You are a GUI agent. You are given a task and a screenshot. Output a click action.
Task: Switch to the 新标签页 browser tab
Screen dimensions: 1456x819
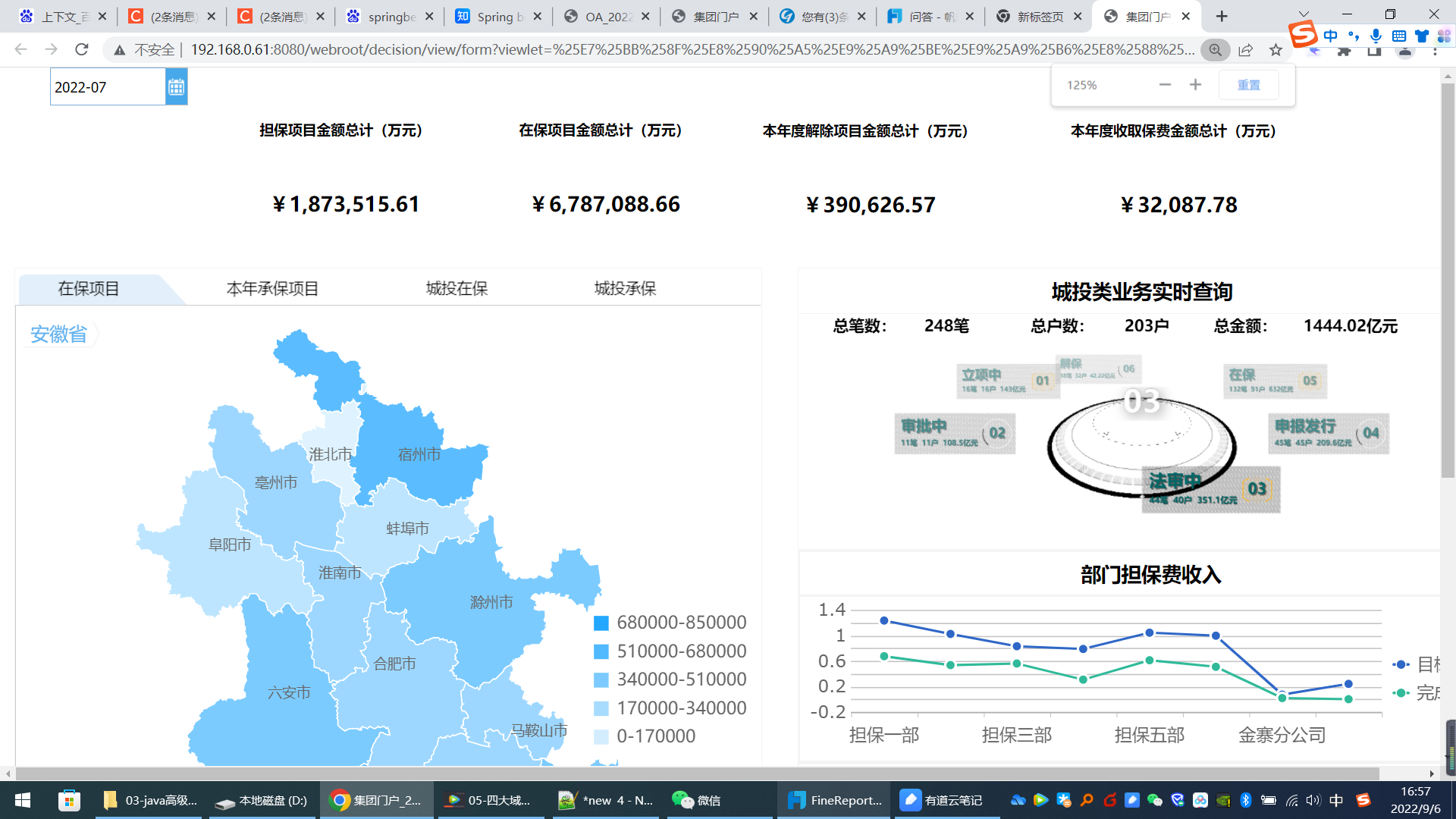1039,16
